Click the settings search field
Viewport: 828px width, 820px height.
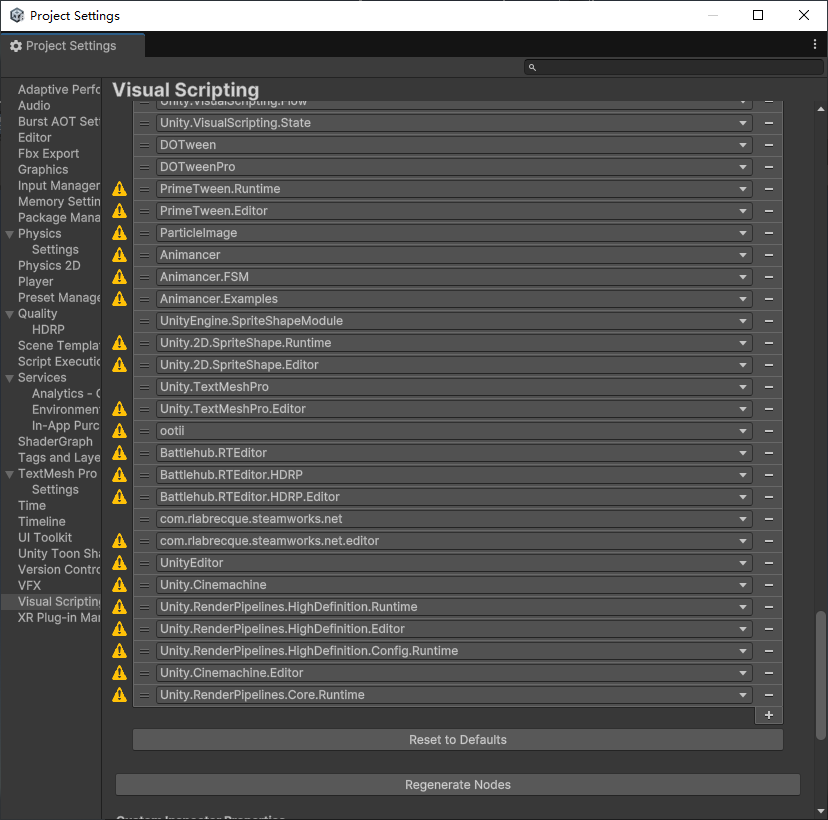tap(674, 67)
